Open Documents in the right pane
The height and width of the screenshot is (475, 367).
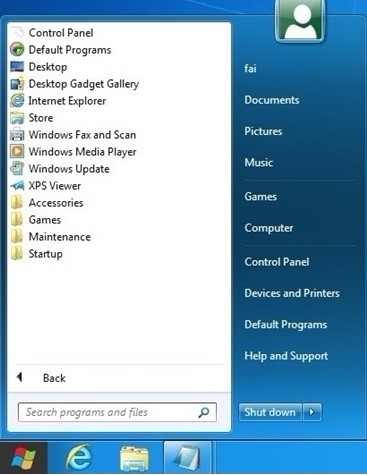pos(272,100)
